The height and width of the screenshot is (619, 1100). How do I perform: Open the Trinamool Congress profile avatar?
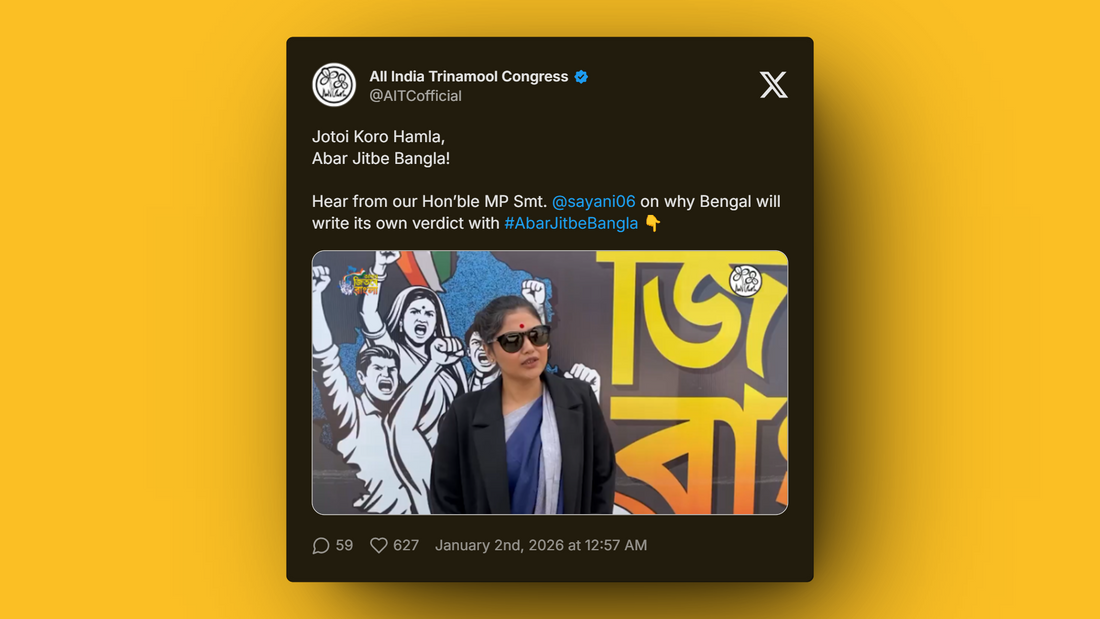tap(334, 85)
